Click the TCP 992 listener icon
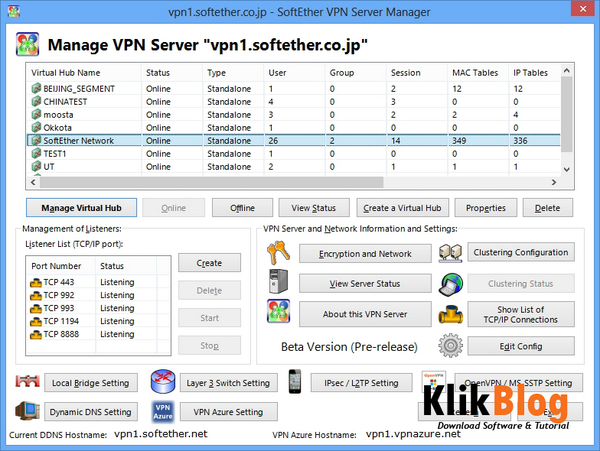 (x=36, y=296)
